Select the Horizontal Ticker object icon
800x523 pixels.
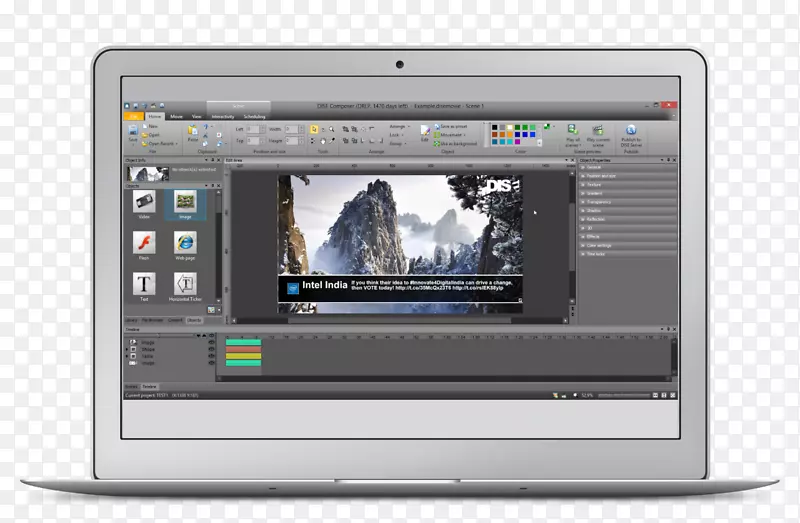tap(185, 284)
